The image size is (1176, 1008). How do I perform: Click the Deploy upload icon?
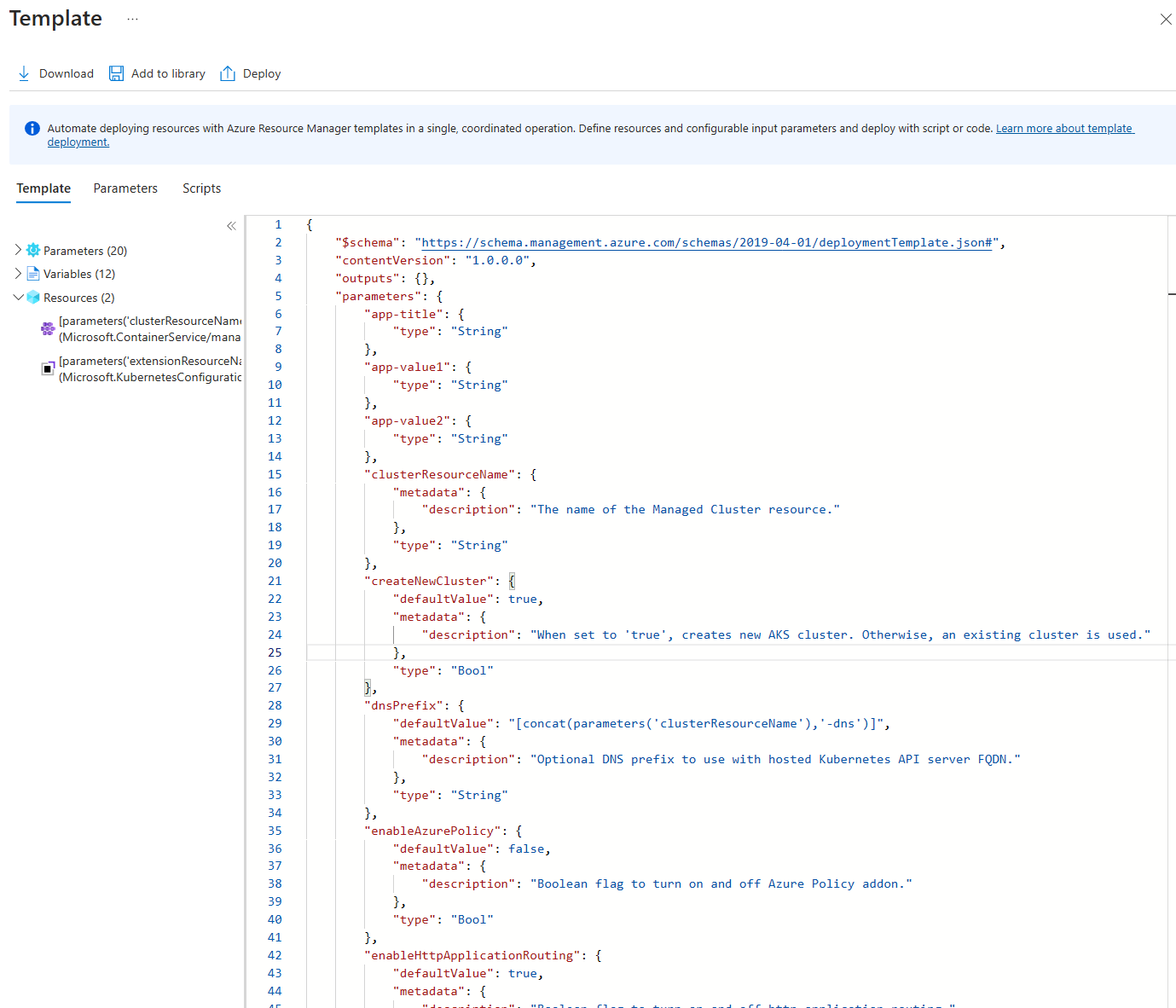pyautogui.click(x=228, y=73)
